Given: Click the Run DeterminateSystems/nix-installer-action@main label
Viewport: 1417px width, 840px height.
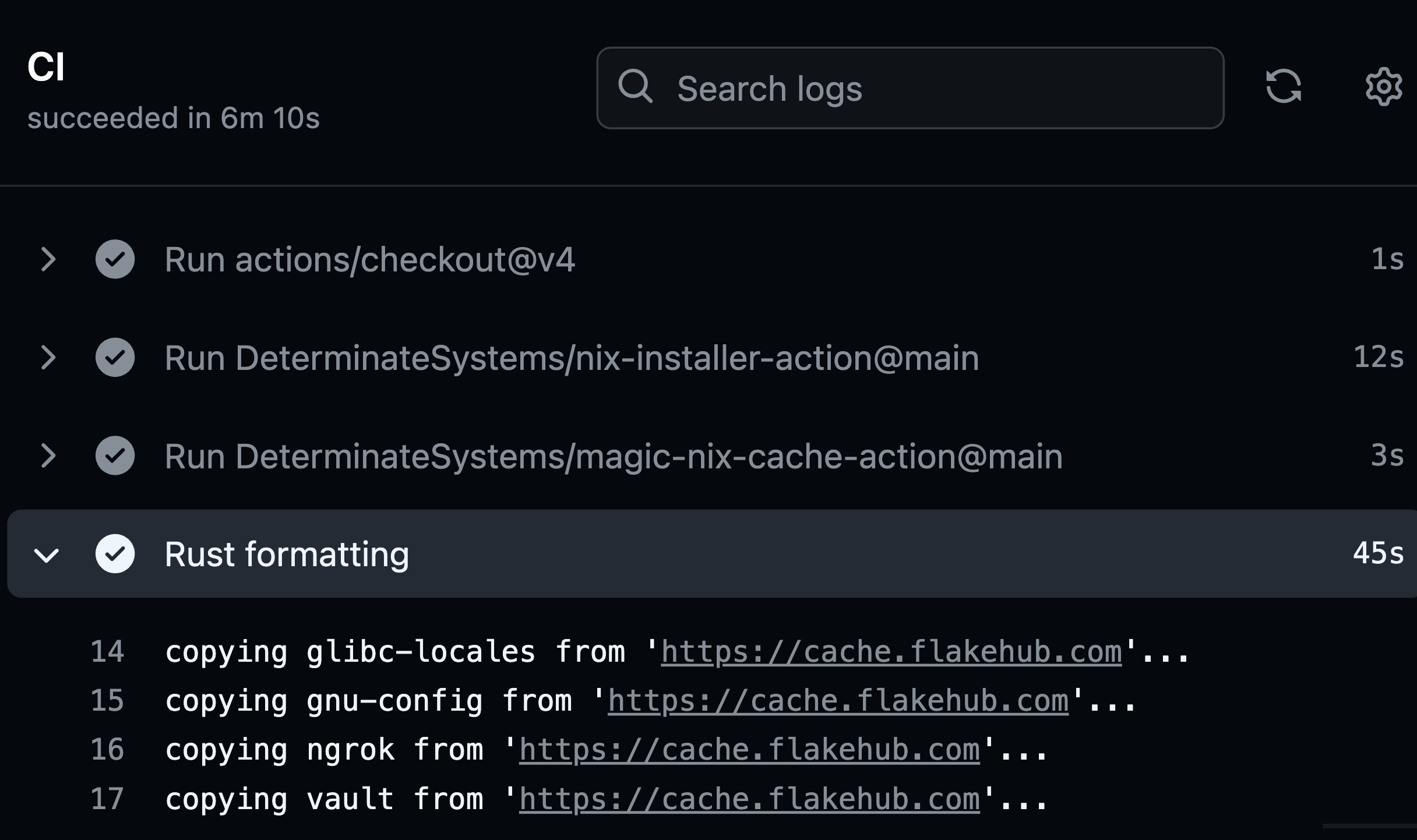Looking at the screenshot, I should click(572, 358).
